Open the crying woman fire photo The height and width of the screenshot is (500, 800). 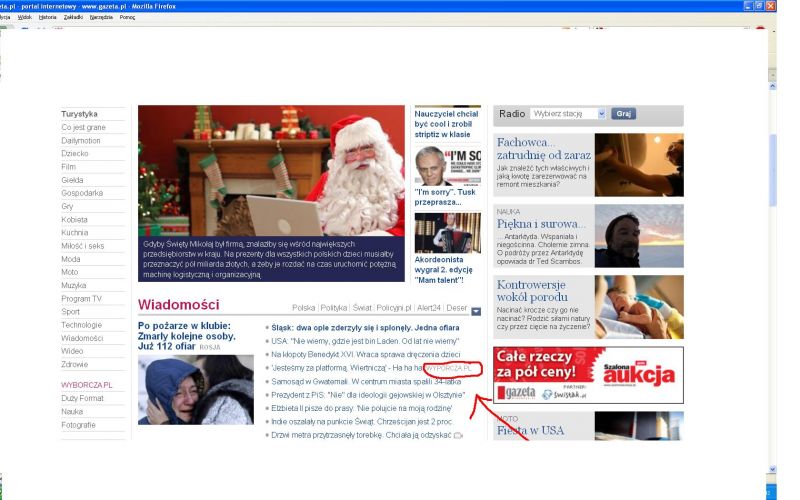coord(196,390)
